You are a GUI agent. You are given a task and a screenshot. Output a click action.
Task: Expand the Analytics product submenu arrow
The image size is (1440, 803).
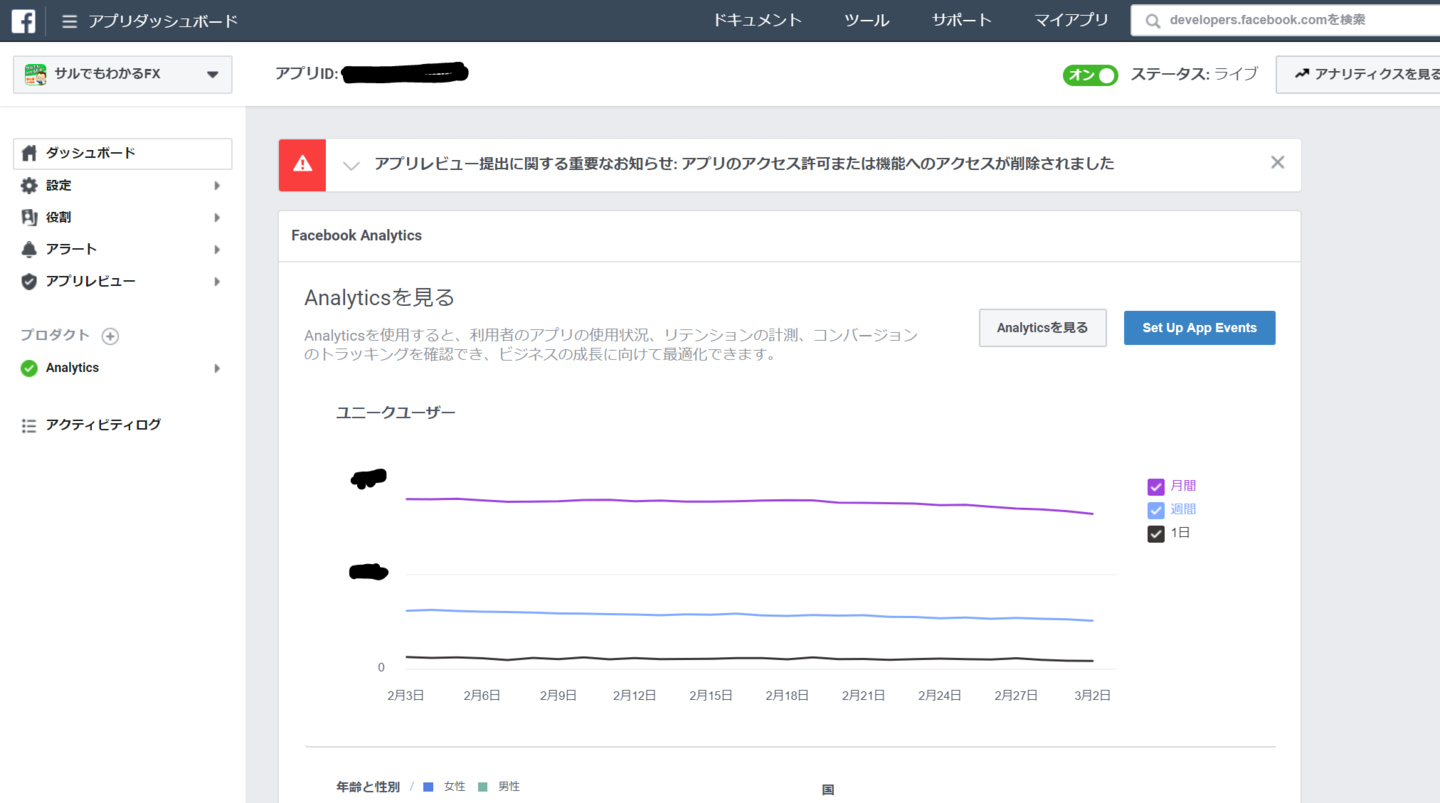[x=217, y=368]
